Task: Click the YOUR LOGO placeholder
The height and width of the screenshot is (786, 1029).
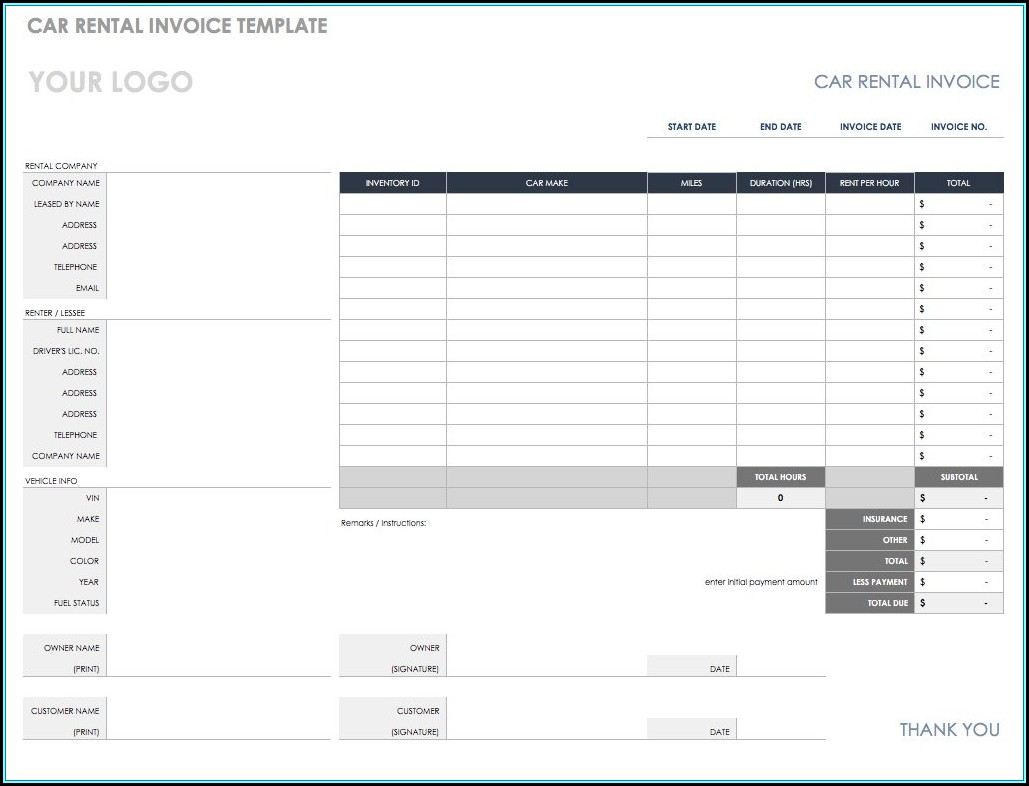Action: (x=110, y=82)
